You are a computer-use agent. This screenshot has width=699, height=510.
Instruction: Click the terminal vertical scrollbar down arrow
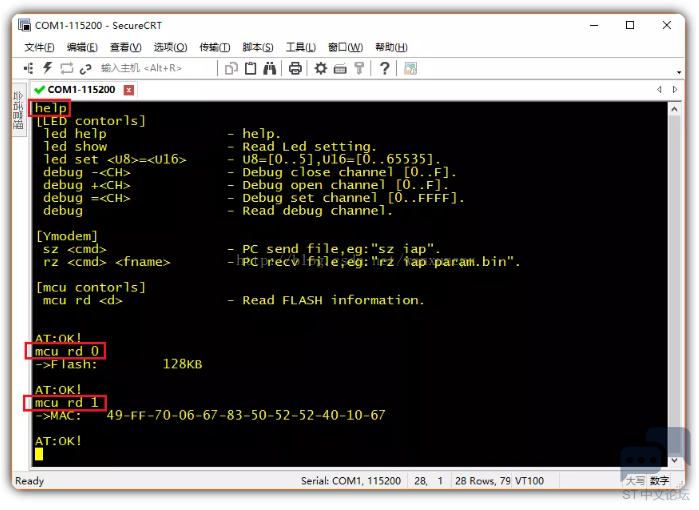point(675,460)
